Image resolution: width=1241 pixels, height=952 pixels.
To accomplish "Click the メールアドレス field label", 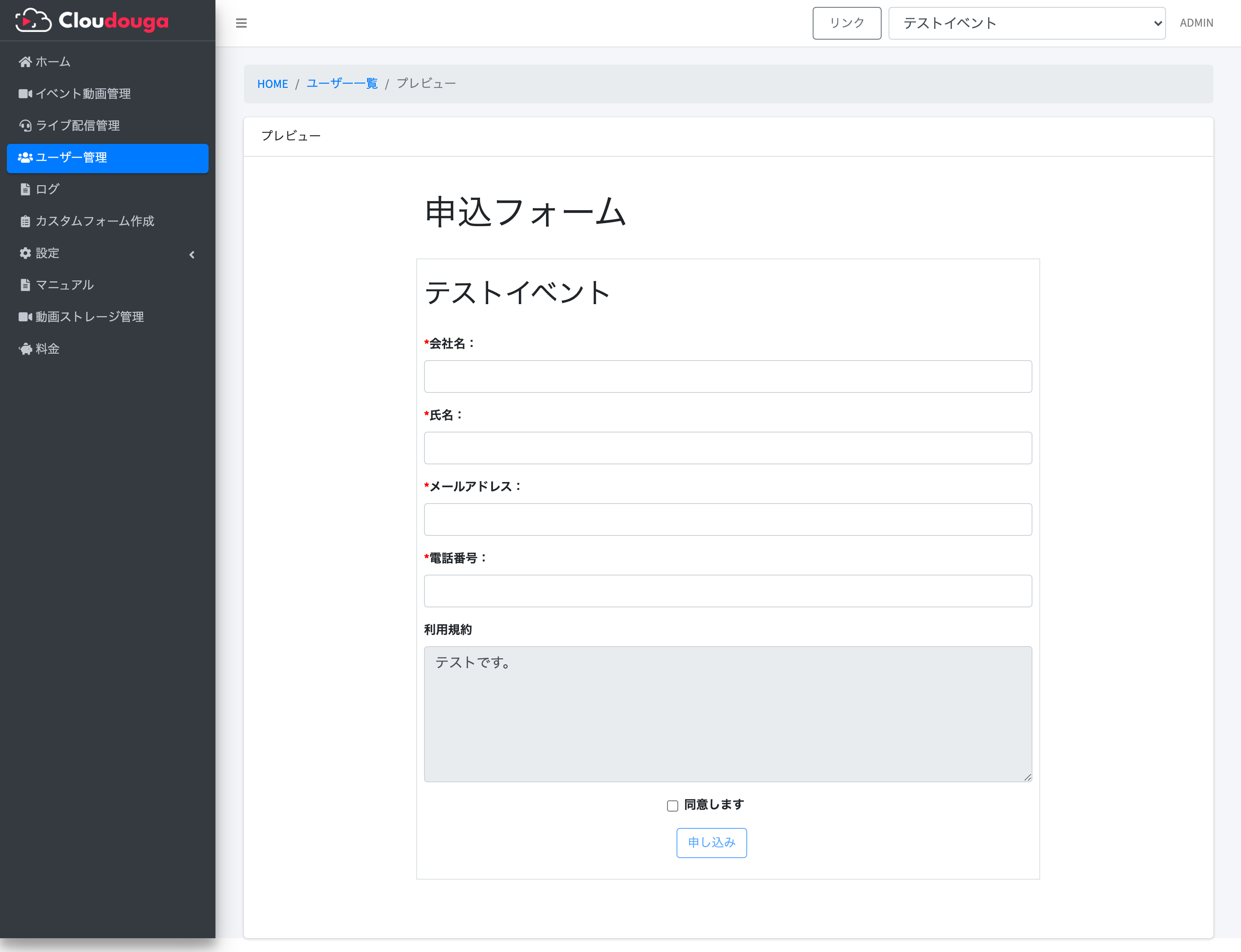I will click(473, 487).
